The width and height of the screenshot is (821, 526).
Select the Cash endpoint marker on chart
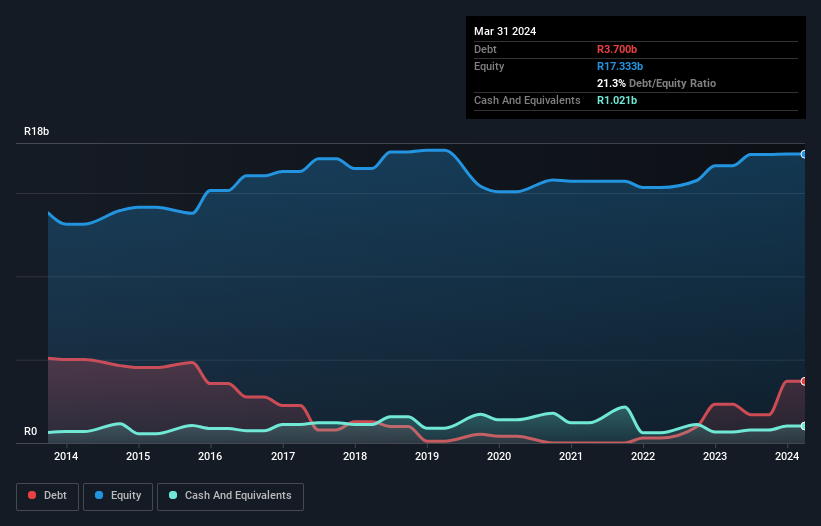pyautogui.click(x=804, y=426)
